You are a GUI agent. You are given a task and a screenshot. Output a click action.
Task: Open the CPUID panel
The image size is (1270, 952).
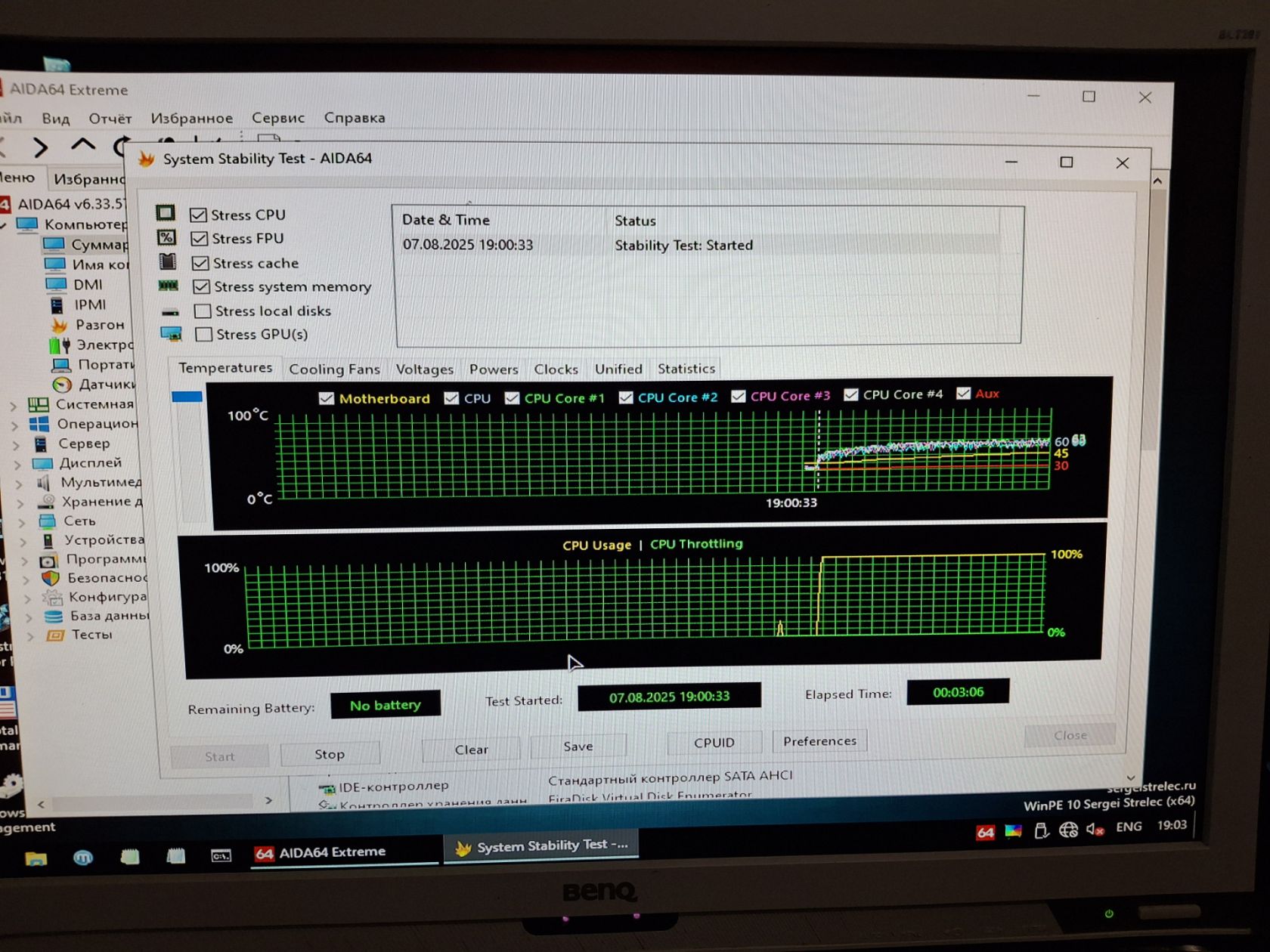(x=714, y=742)
